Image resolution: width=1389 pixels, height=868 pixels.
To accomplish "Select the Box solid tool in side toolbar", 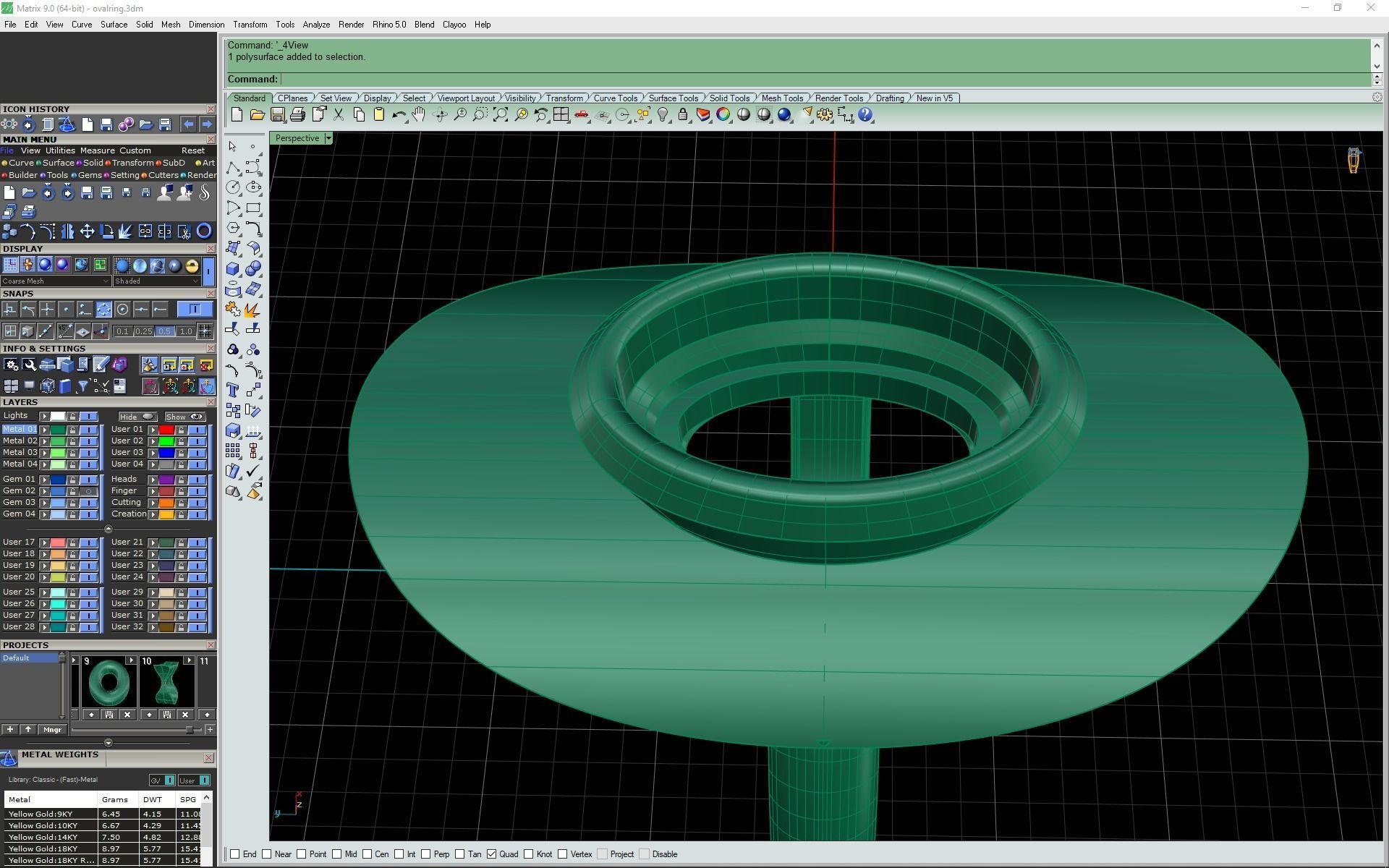I will 233,269.
